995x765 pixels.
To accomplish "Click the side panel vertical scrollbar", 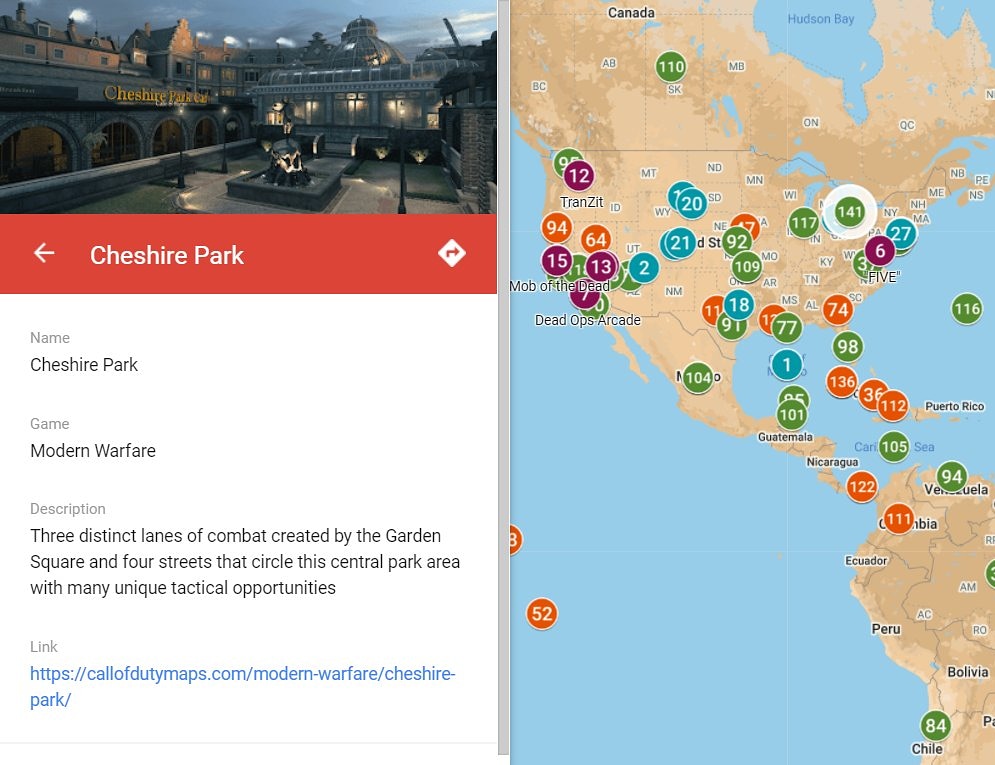I will pos(504,377).
